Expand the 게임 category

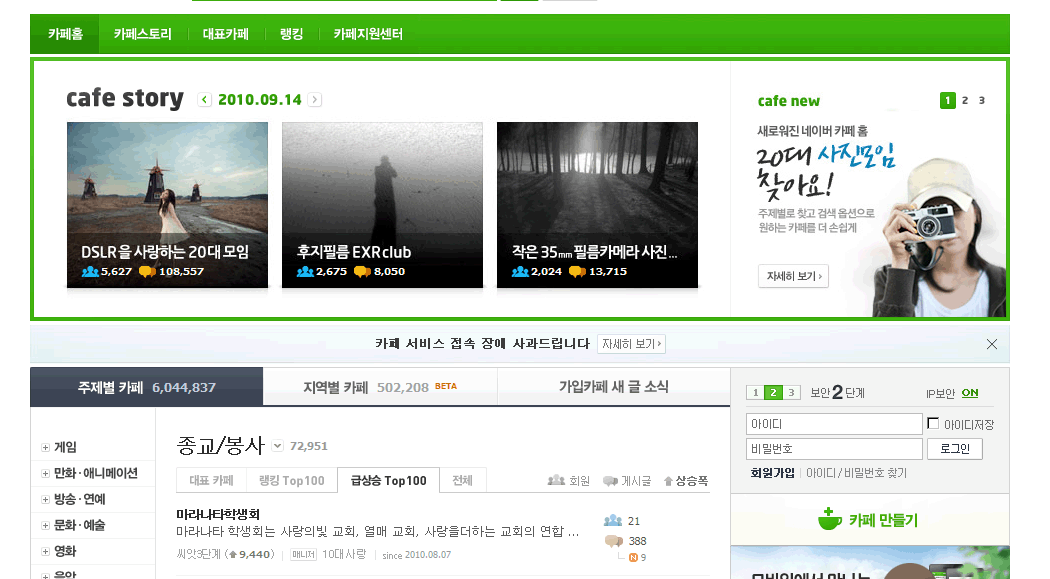click(x=45, y=448)
